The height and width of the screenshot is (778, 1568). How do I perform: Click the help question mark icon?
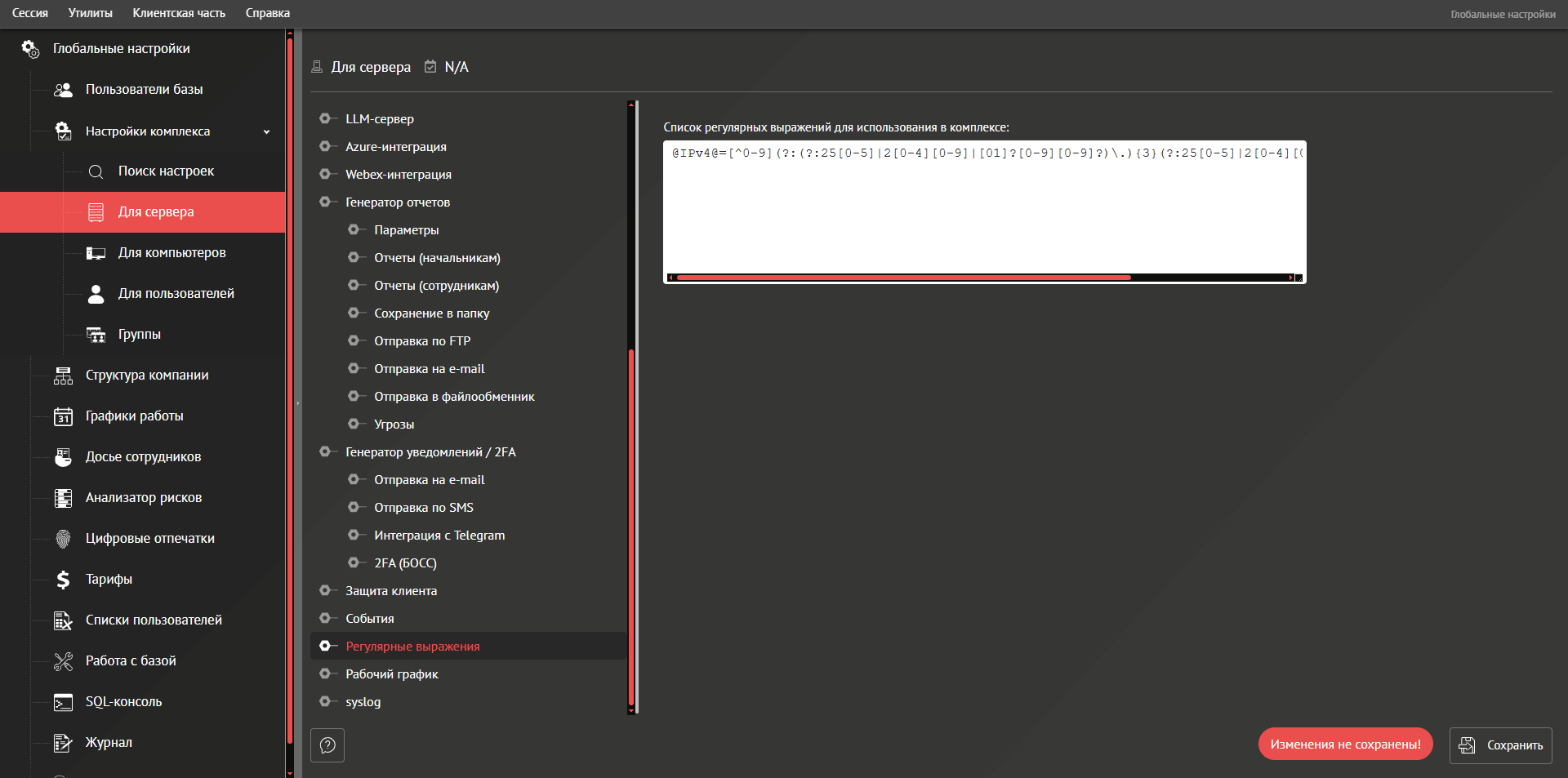327,745
